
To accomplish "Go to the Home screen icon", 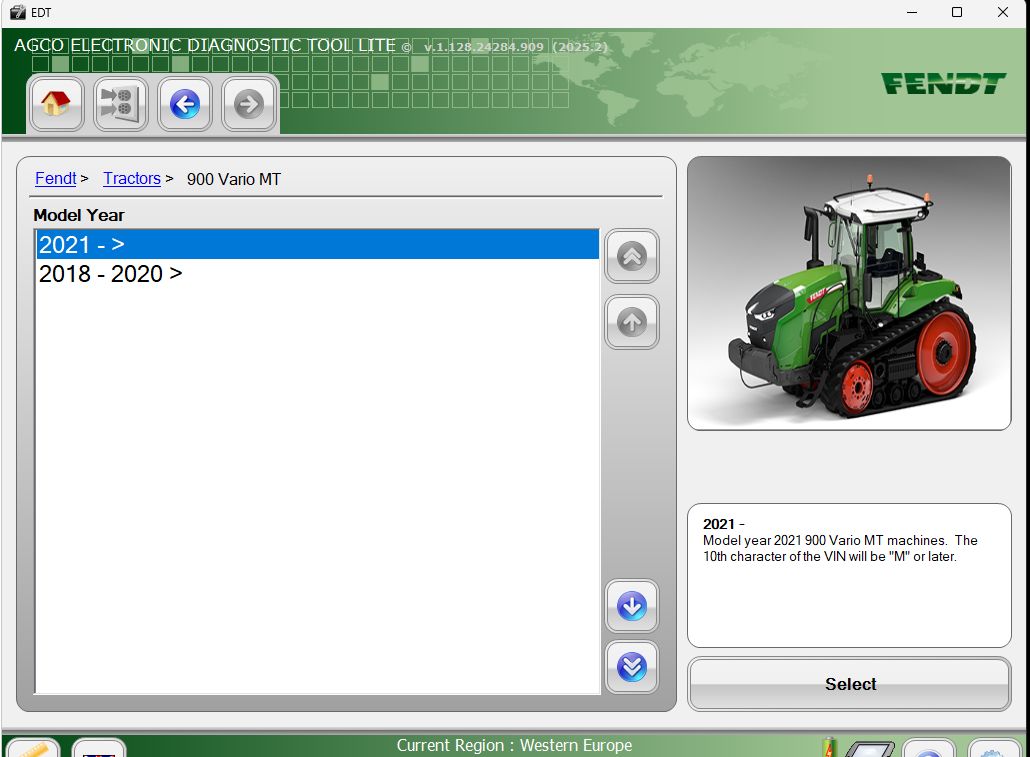I will (55, 104).
